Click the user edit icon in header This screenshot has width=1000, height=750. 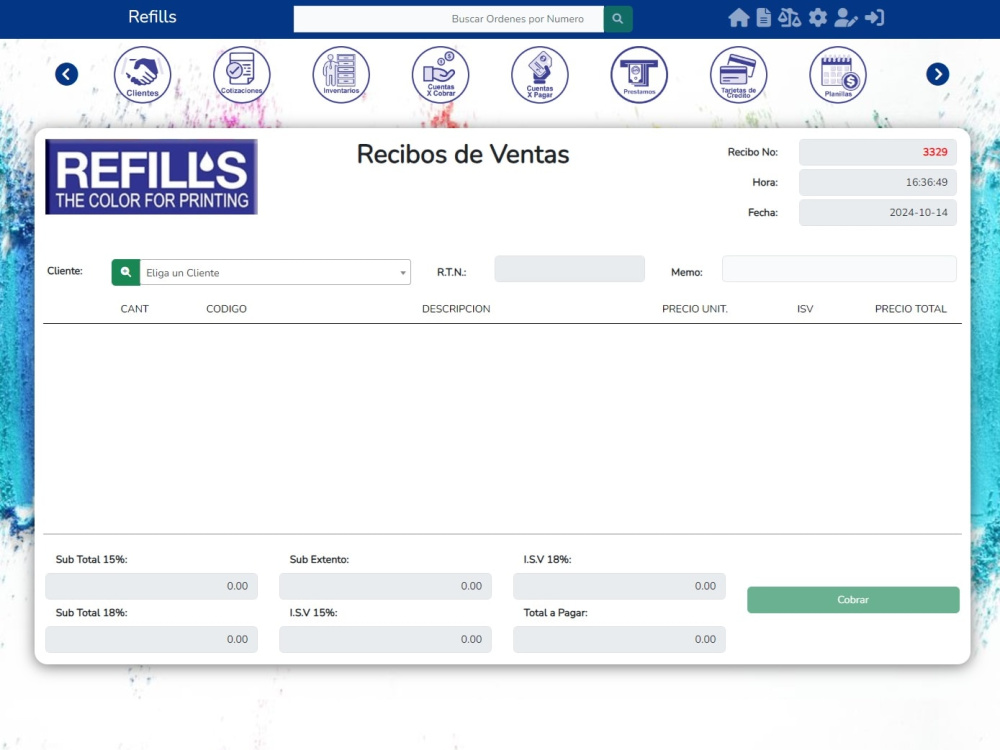click(846, 18)
